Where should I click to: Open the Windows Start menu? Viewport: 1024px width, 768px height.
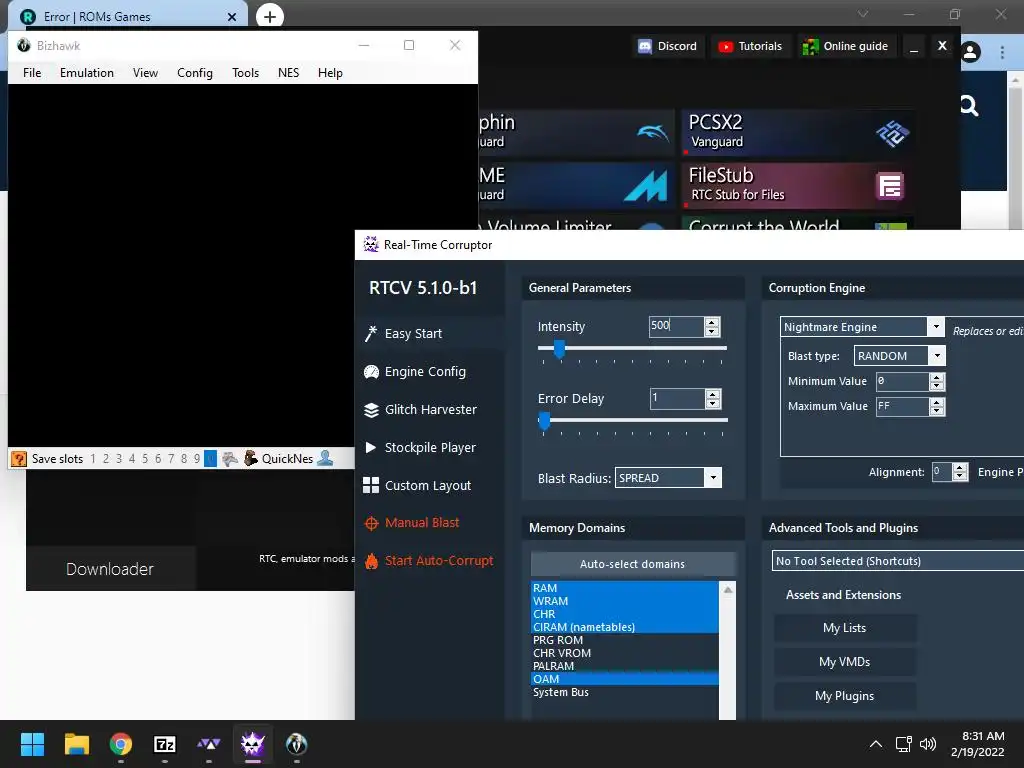tap(32, 744)
